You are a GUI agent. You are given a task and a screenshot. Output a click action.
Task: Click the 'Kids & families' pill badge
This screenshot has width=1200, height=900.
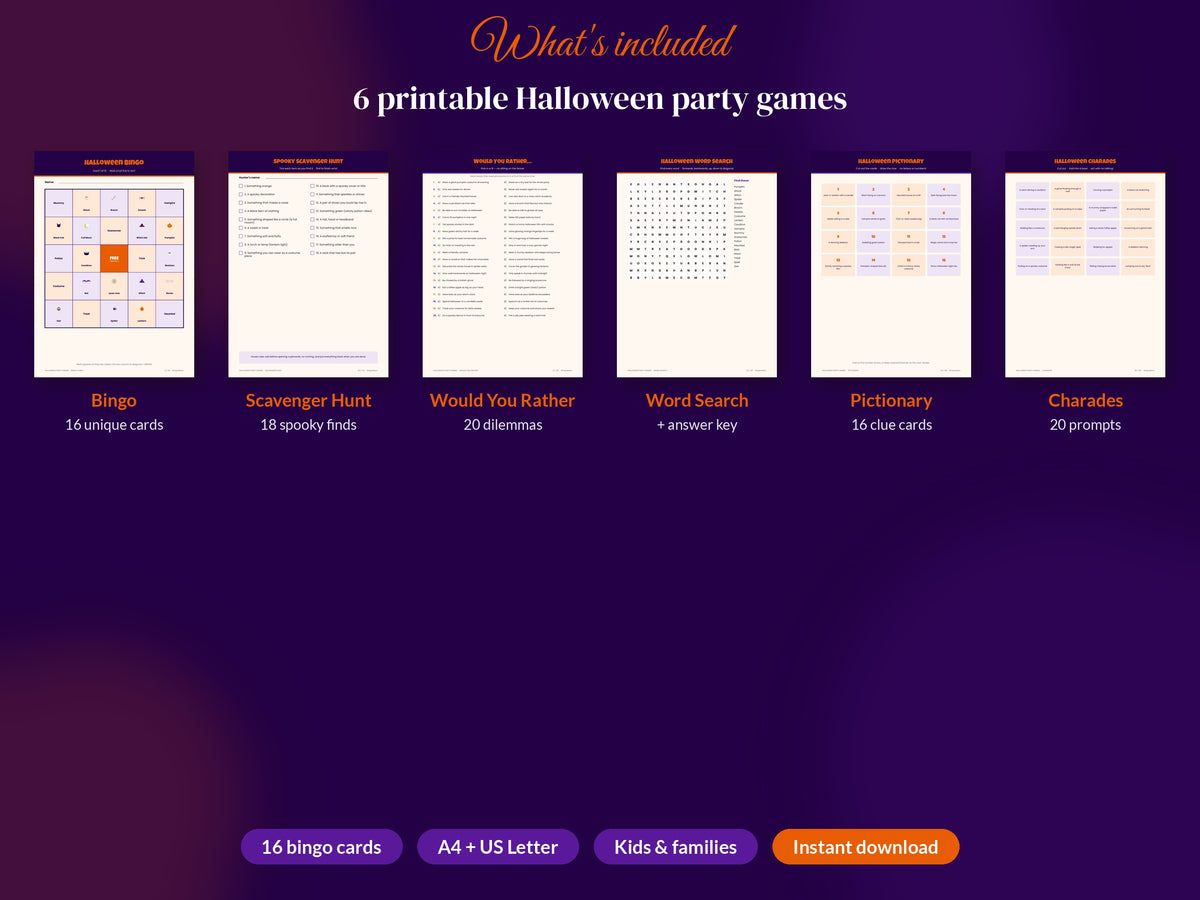click(675, 847)
